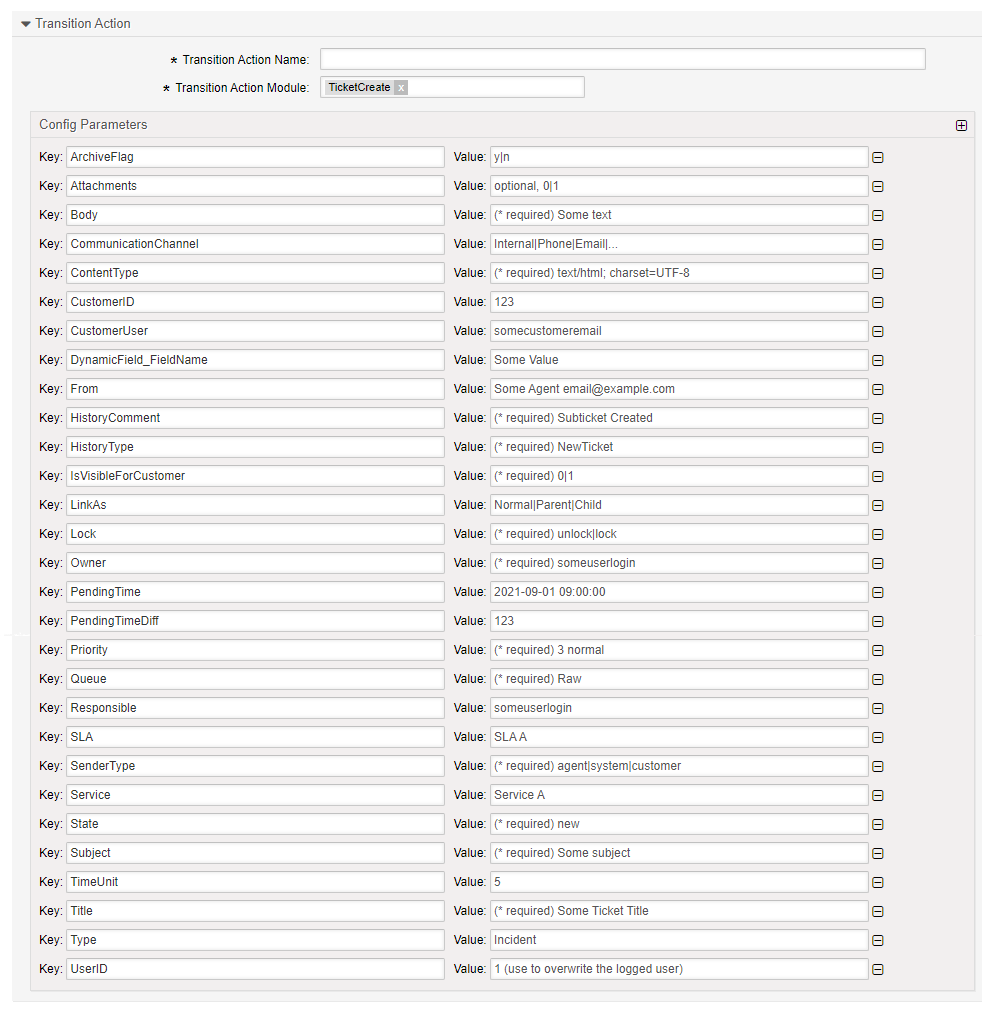Click the Priority value input field
982x1023 pixels.
[x=678, y=650]
